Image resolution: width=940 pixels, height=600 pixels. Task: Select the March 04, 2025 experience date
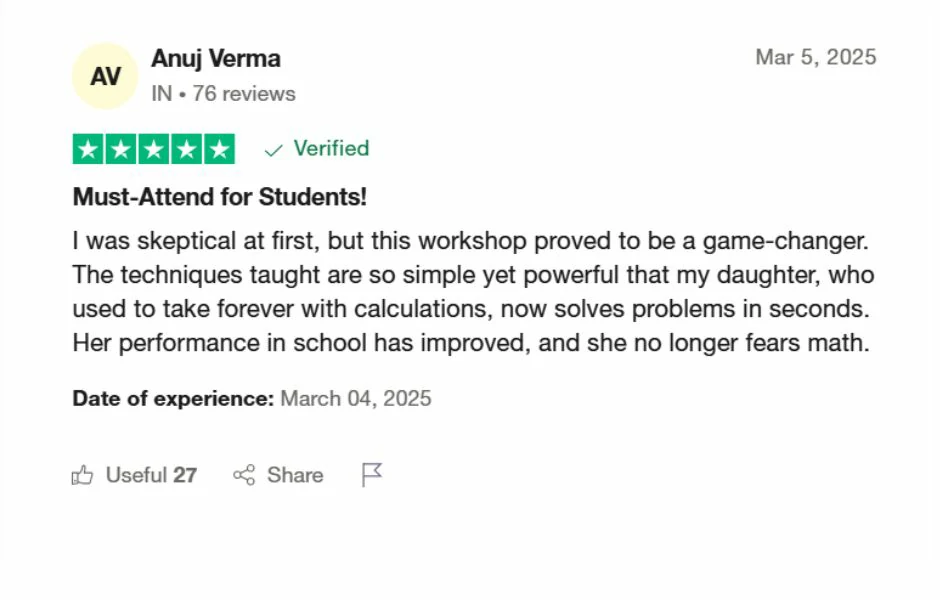[356, 399]
